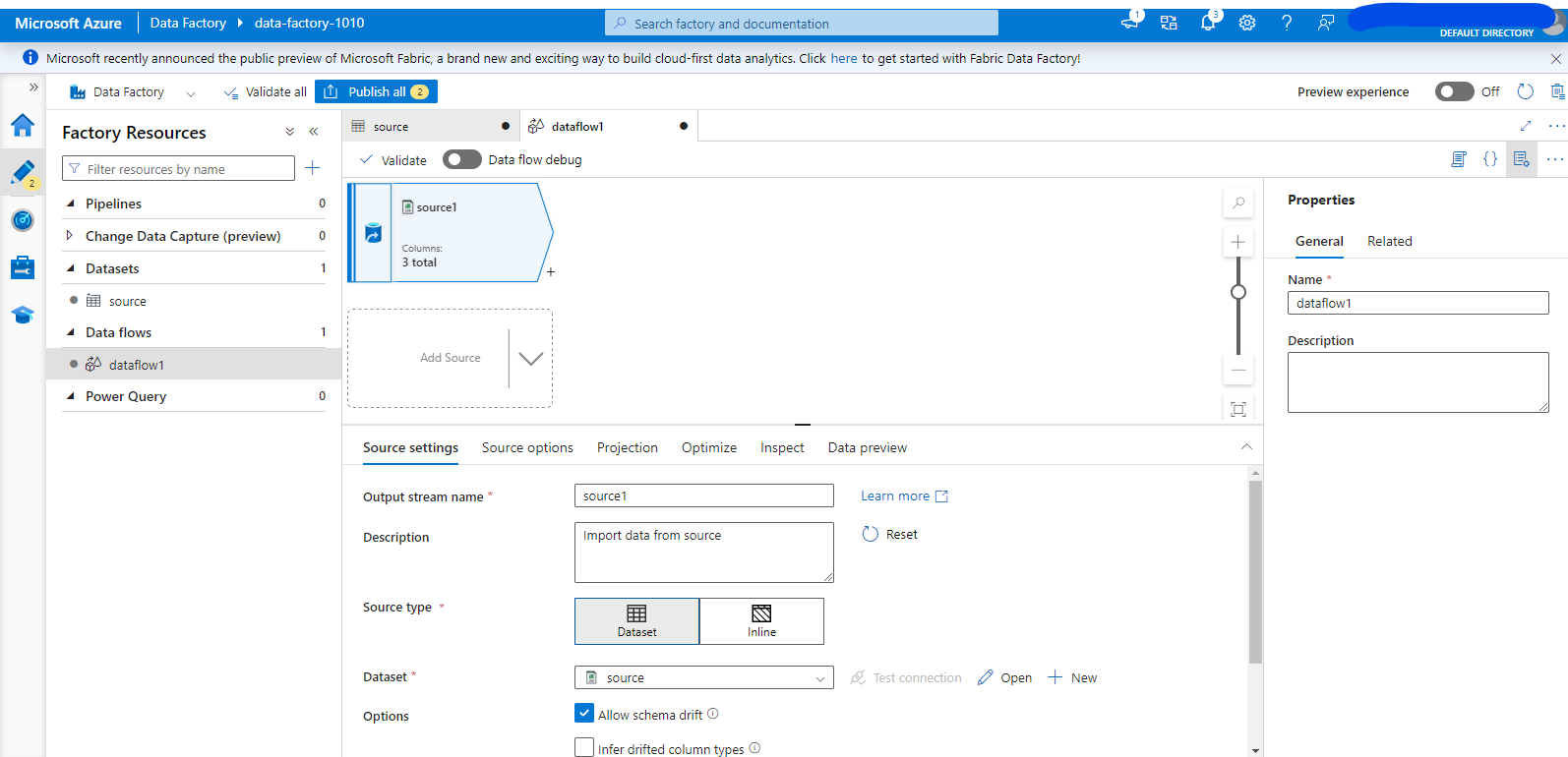Uncheck Allow schema drift checkbox
This screenshot has width=1568, height=757.
[x=584, y=714]
